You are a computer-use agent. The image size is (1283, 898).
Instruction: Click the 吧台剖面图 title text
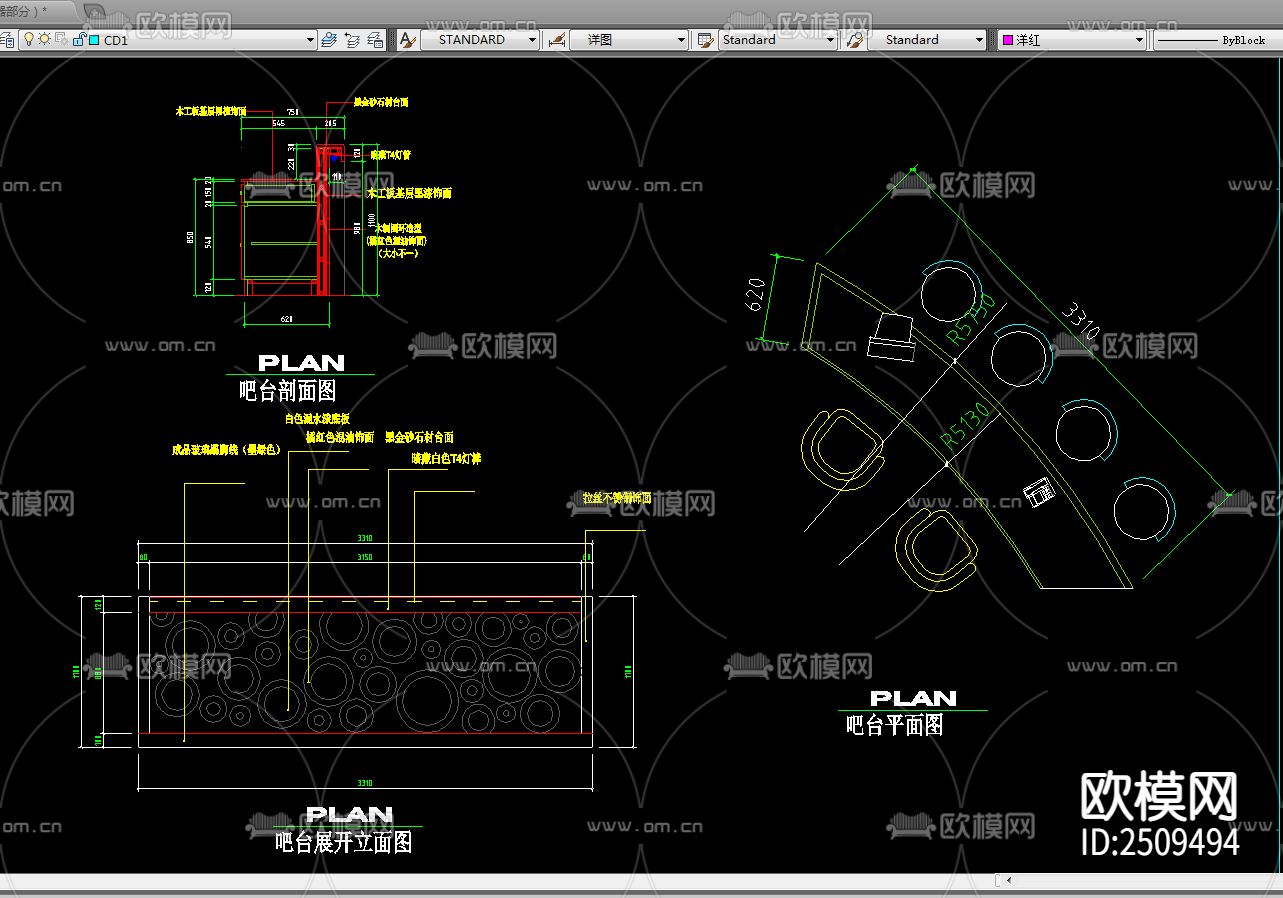(x=287, y=390)
